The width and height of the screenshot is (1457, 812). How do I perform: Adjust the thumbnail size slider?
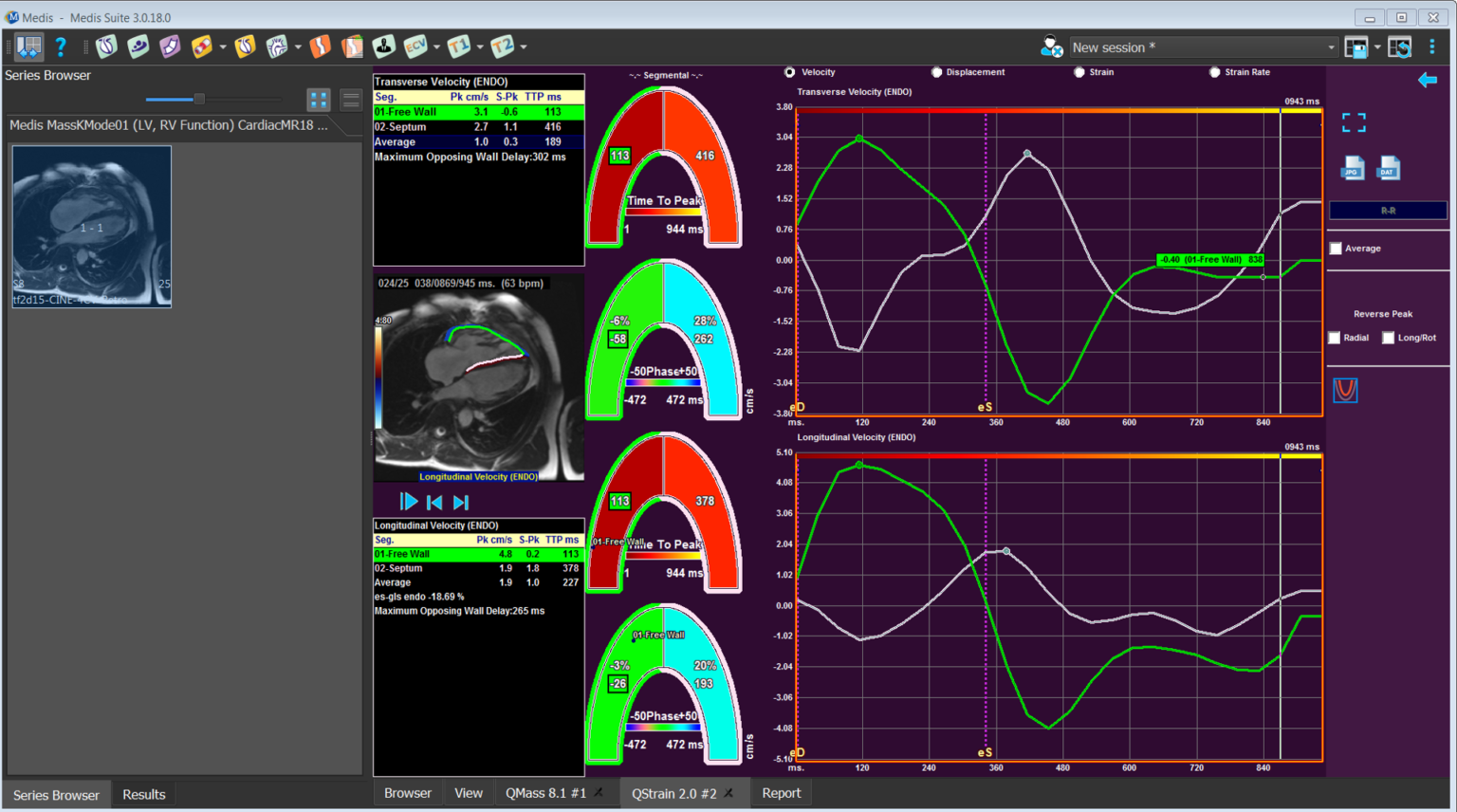coord(199,99)
